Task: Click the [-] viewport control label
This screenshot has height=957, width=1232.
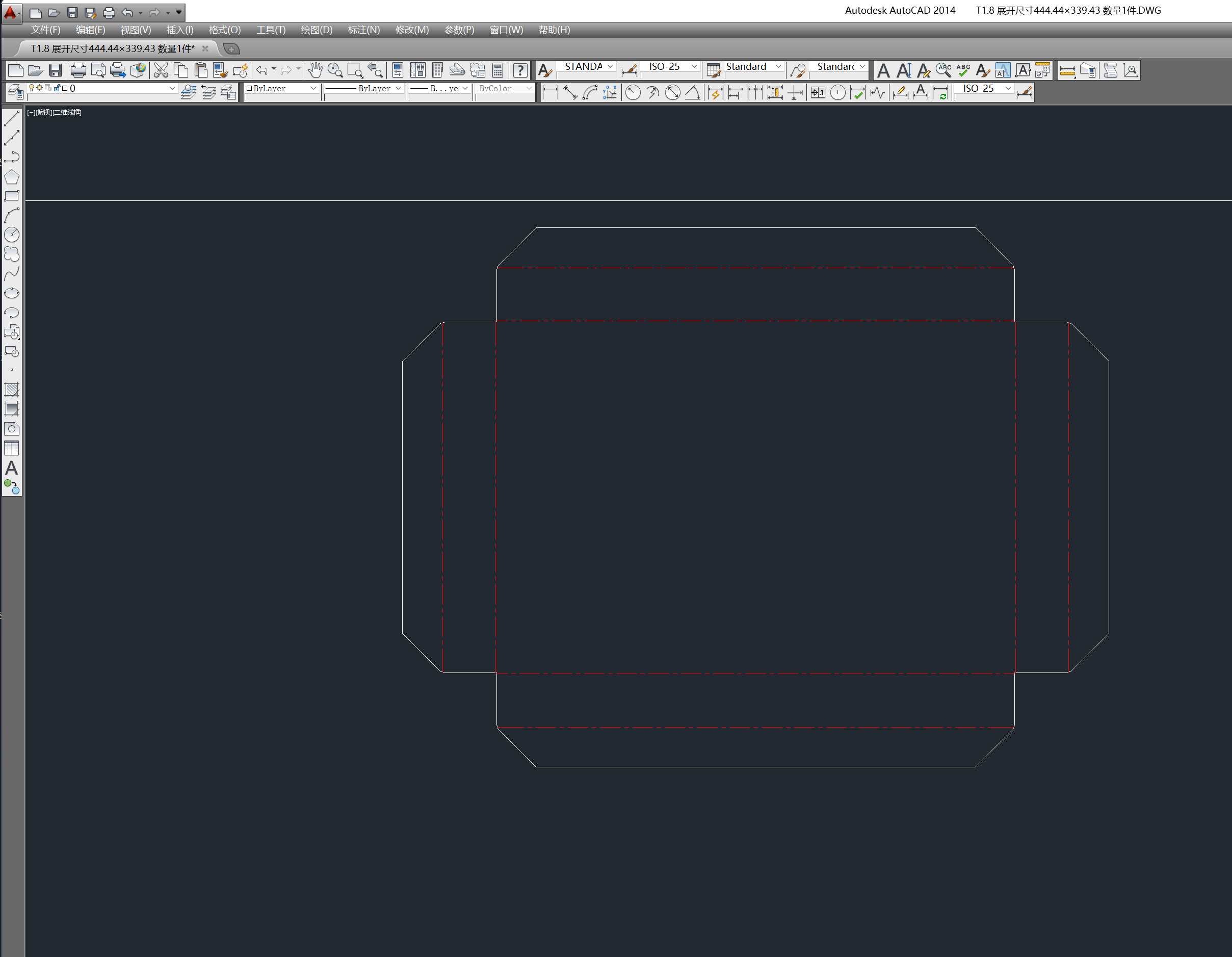Action: point(31,112)
